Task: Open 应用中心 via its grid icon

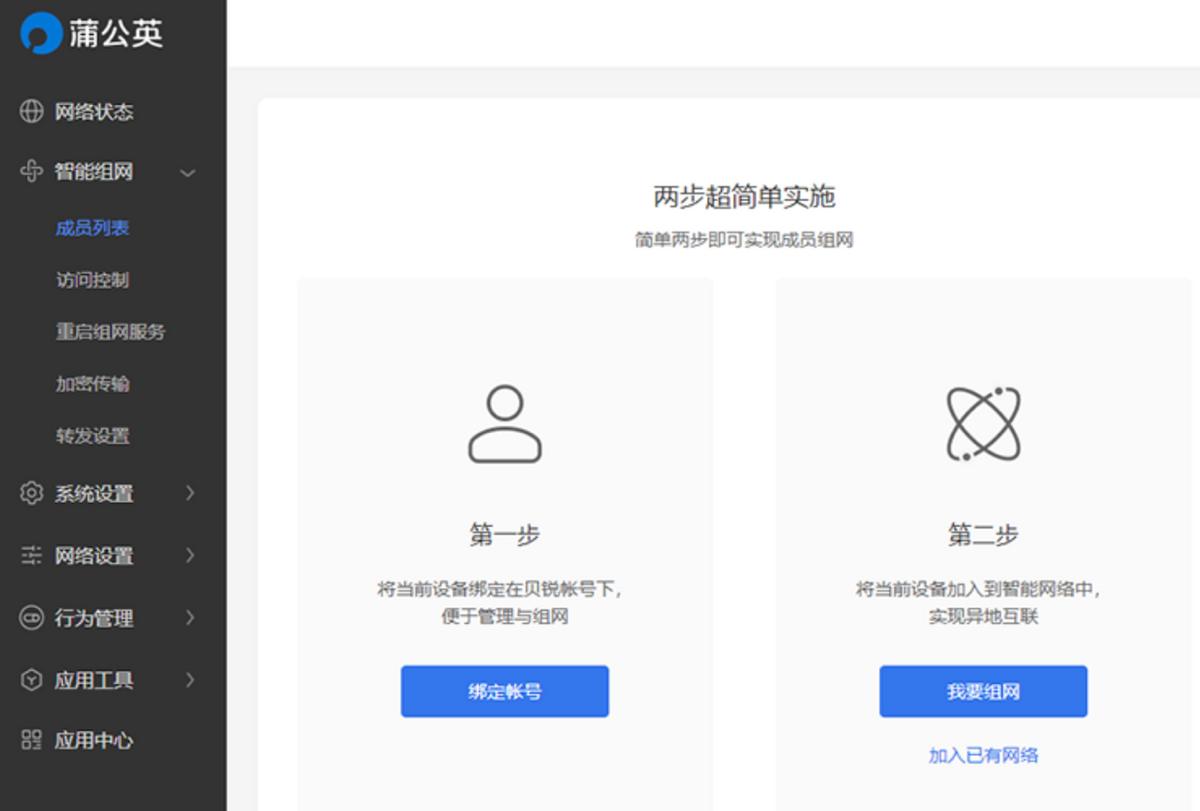Action: point(29,741)
